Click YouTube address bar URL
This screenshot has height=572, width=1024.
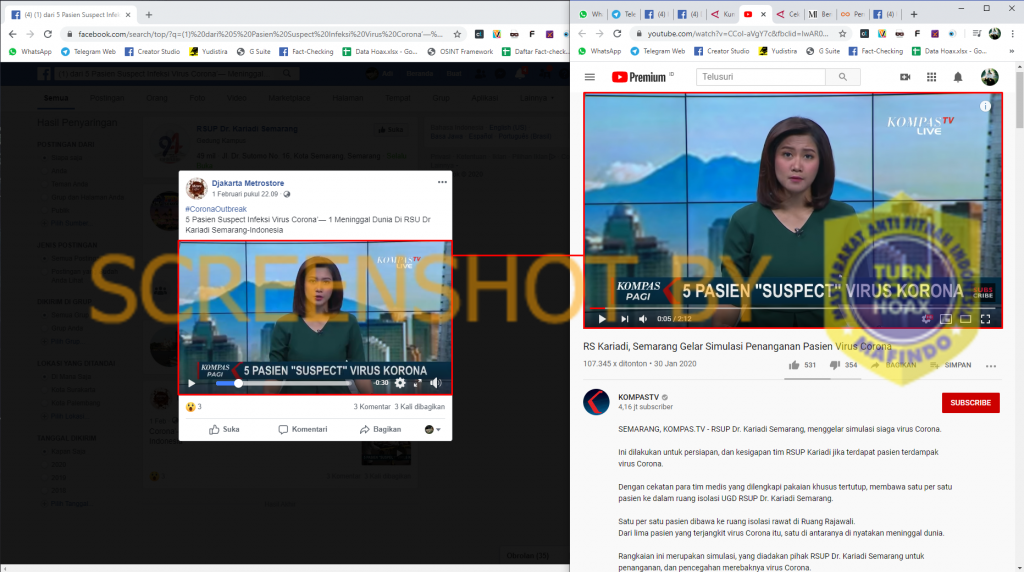tap(737, 33)
